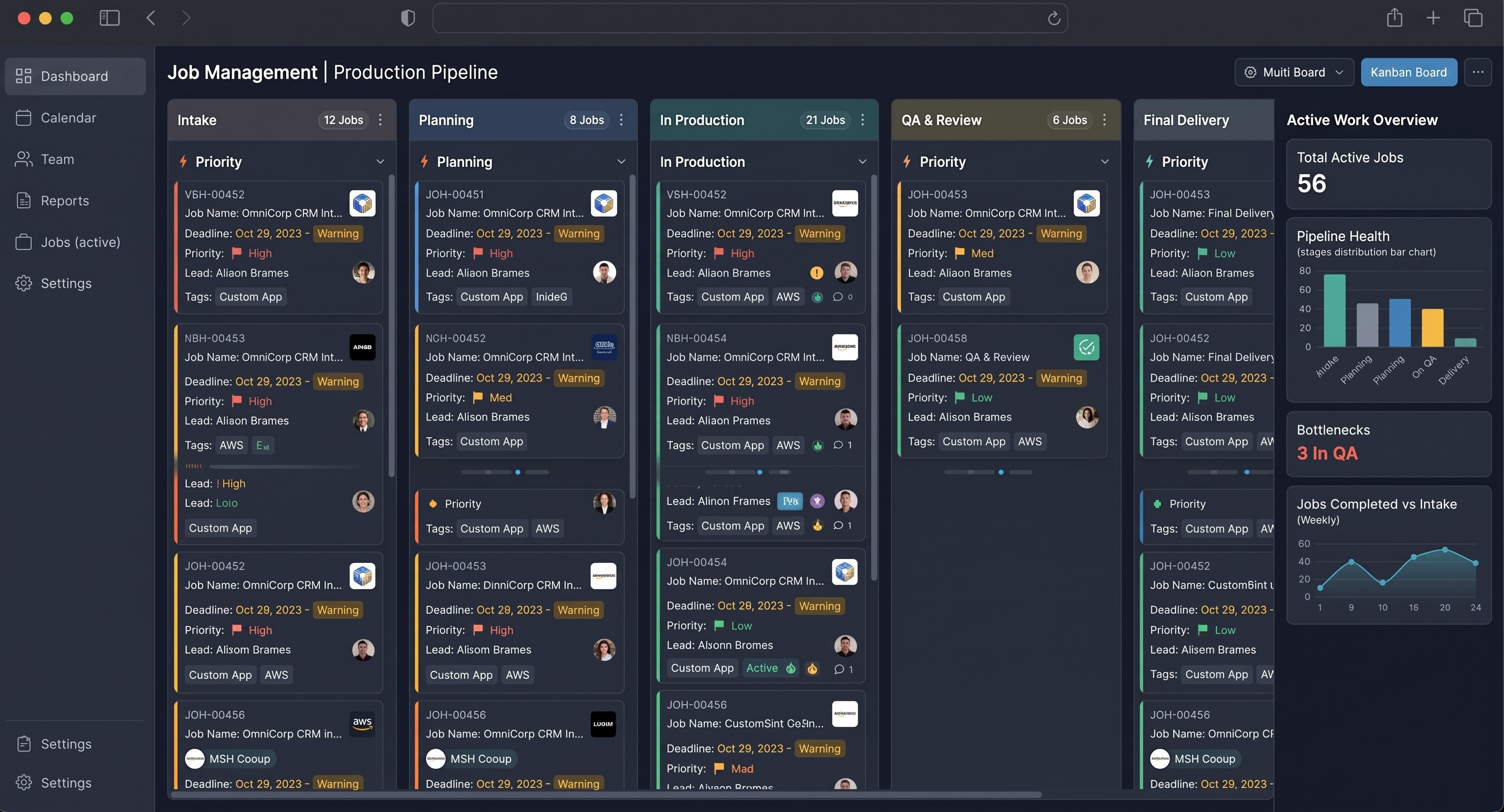
Task: Show tab overview icon
Action: click(x=1473, y=18)
